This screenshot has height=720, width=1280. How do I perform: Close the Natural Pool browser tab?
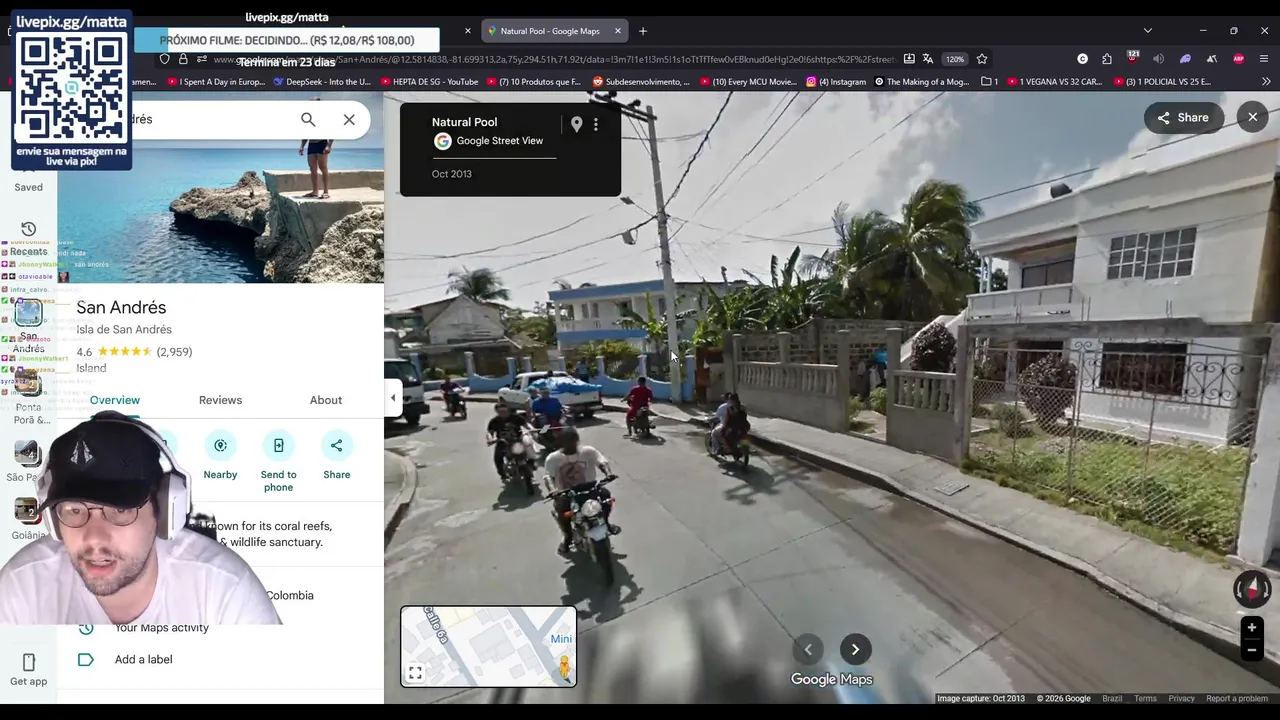point(617,31)
